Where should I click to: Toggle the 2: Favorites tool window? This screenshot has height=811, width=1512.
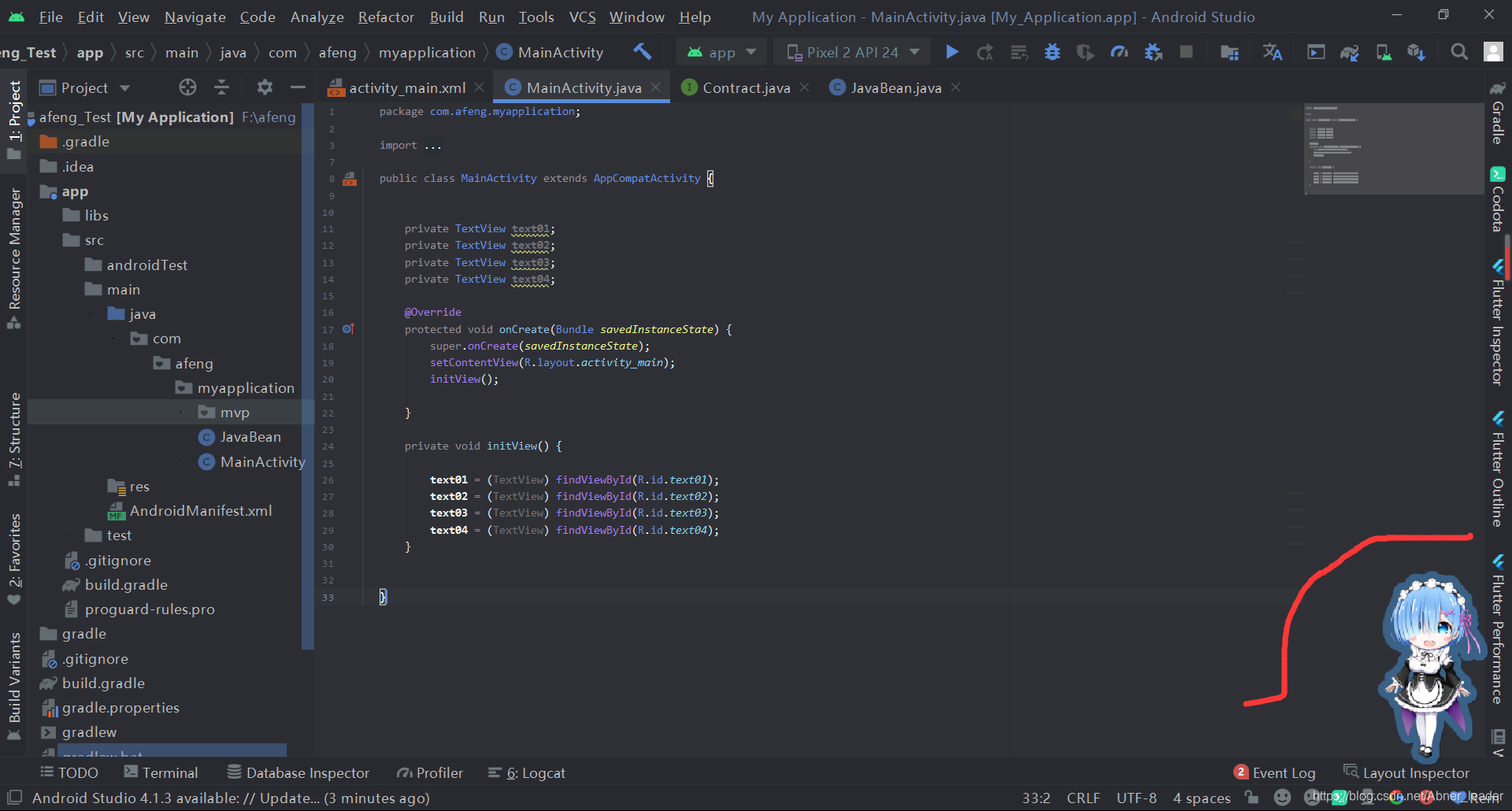[14, 559]
